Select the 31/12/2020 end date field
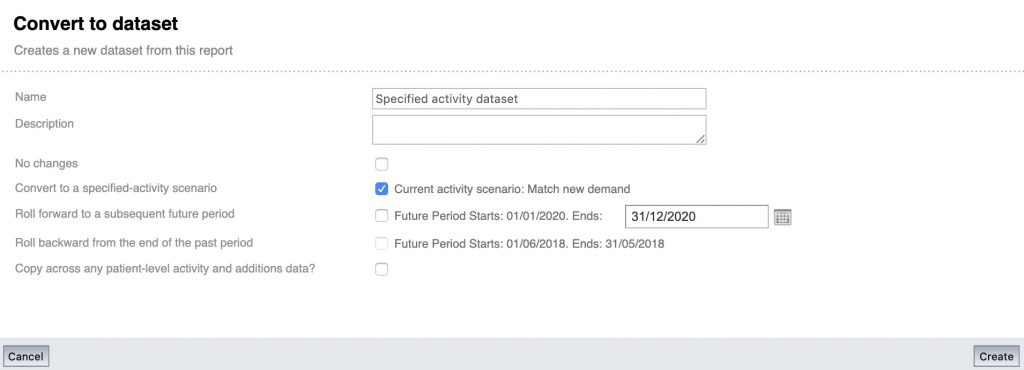This screenshot has width=1024, height=370. 697,217
